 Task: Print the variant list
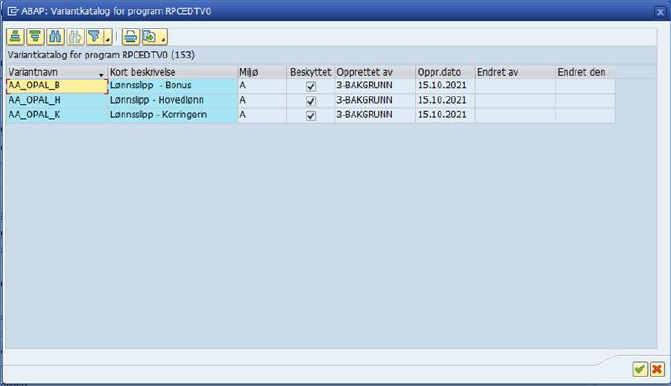131,37
